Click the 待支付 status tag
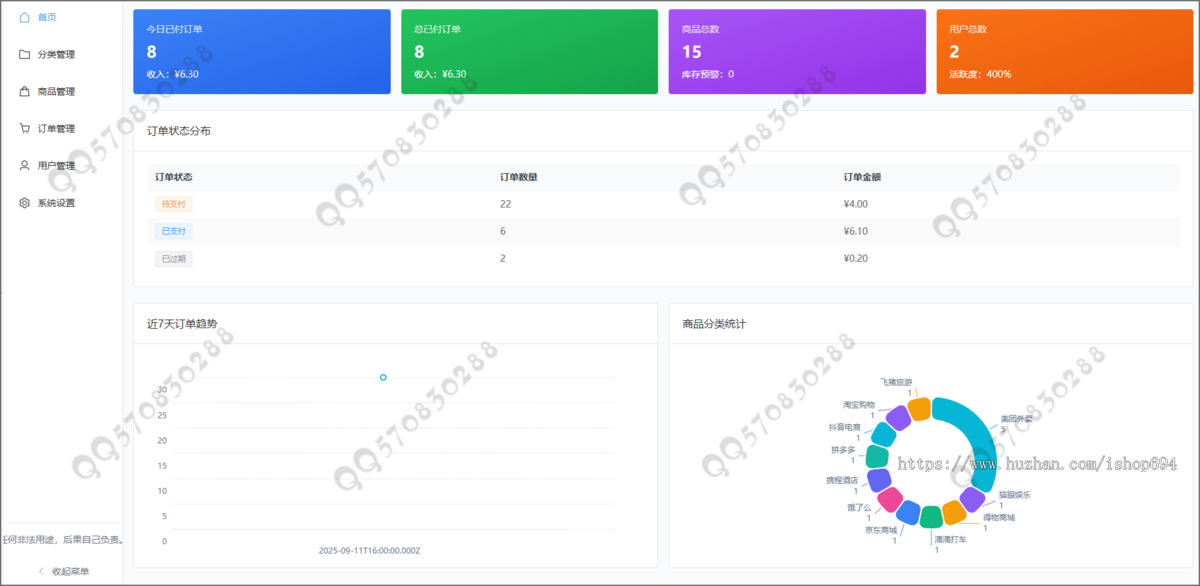The width and height of the screenshot is (1200, 586). point(174,203)
